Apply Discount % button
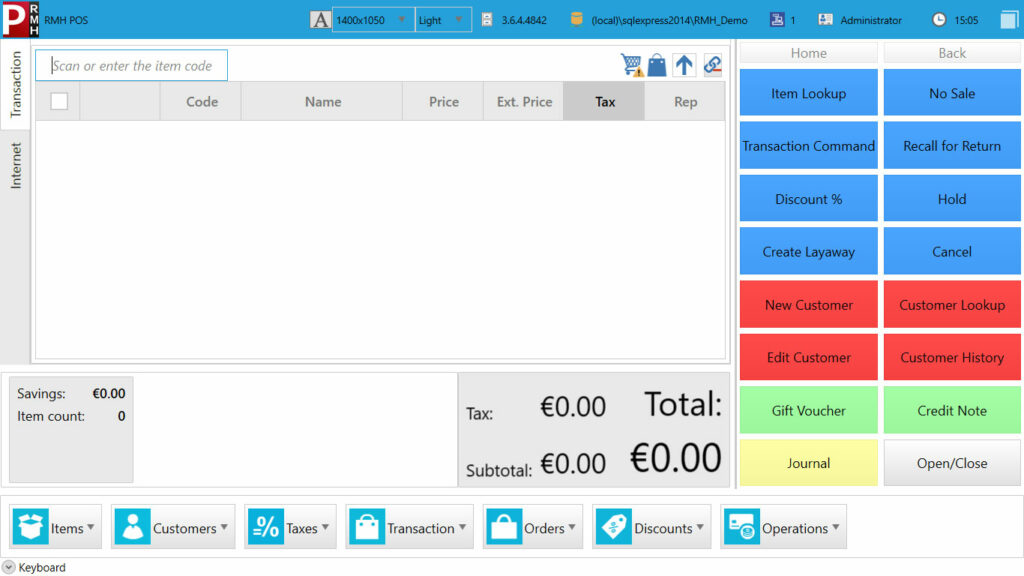The height and width of the screenshot is (576, 1024). click(x=808, y=199)
